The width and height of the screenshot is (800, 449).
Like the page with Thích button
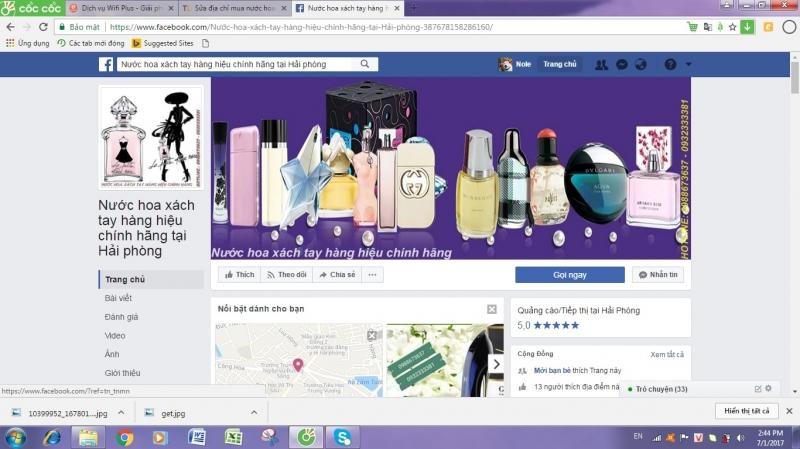(x=239, y=274)
